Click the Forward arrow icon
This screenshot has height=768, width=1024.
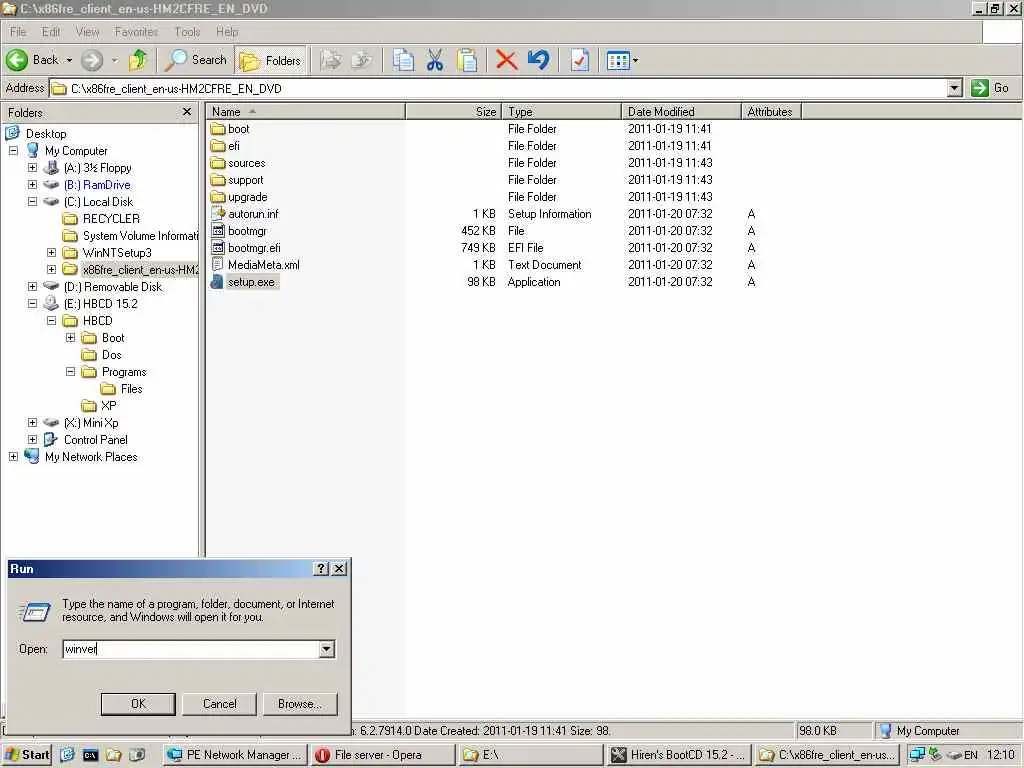coord(92,60)
